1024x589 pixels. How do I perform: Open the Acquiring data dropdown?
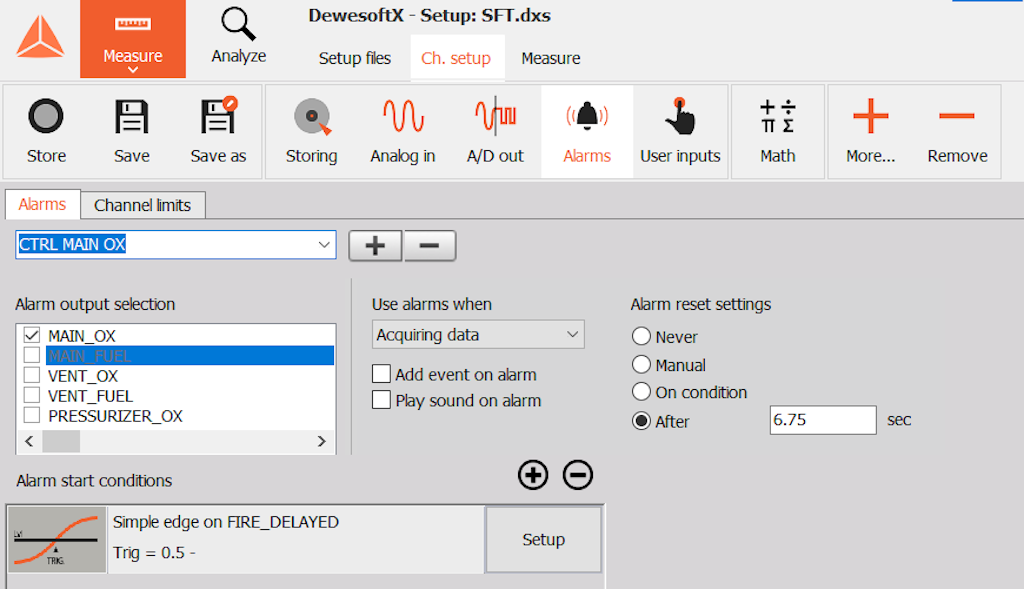[x=478, y=334]
